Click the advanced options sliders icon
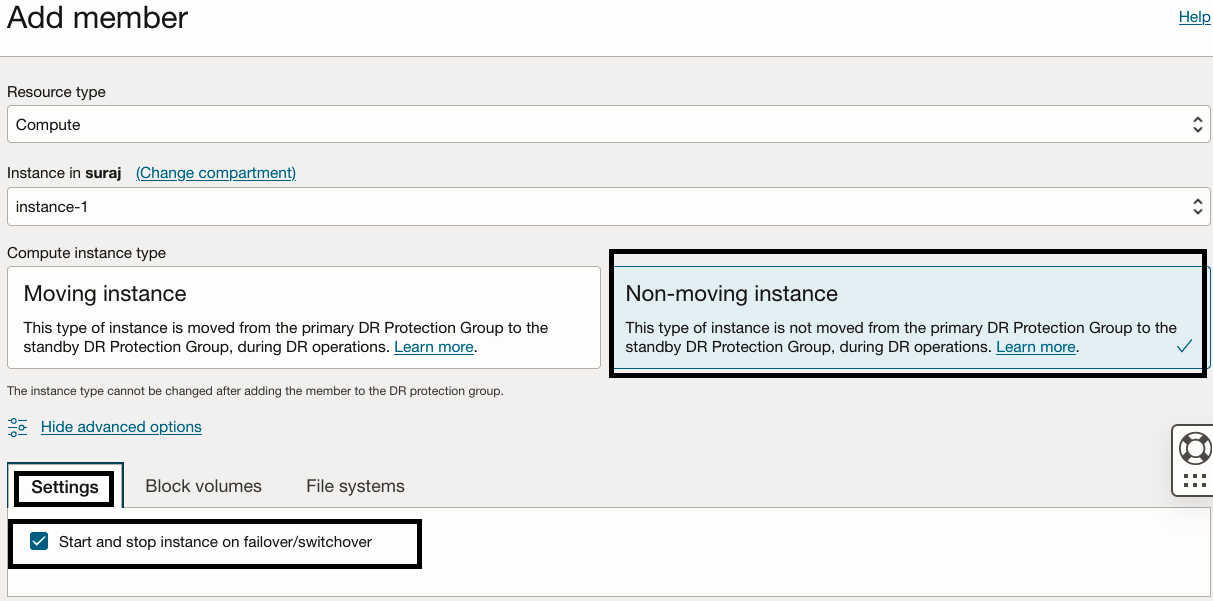The width and height of the screenshot is (1213, 601). (18, 427)
